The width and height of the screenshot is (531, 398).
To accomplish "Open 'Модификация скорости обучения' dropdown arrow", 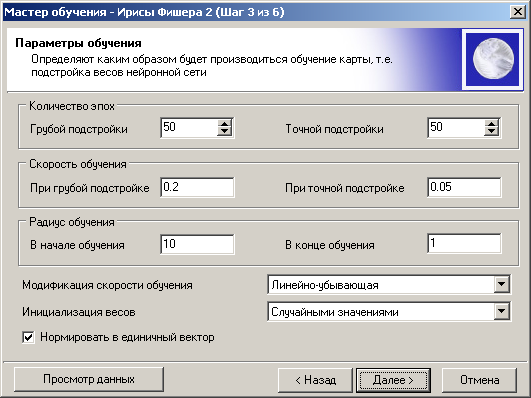I will [x=502, y=285].
